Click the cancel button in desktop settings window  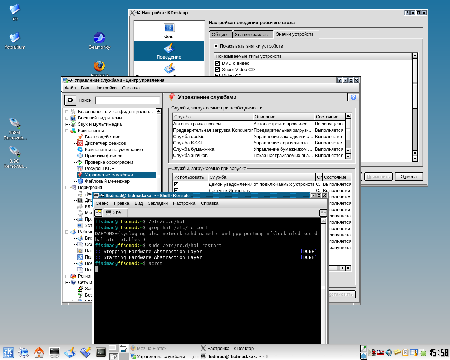click(x=409, y=177)
